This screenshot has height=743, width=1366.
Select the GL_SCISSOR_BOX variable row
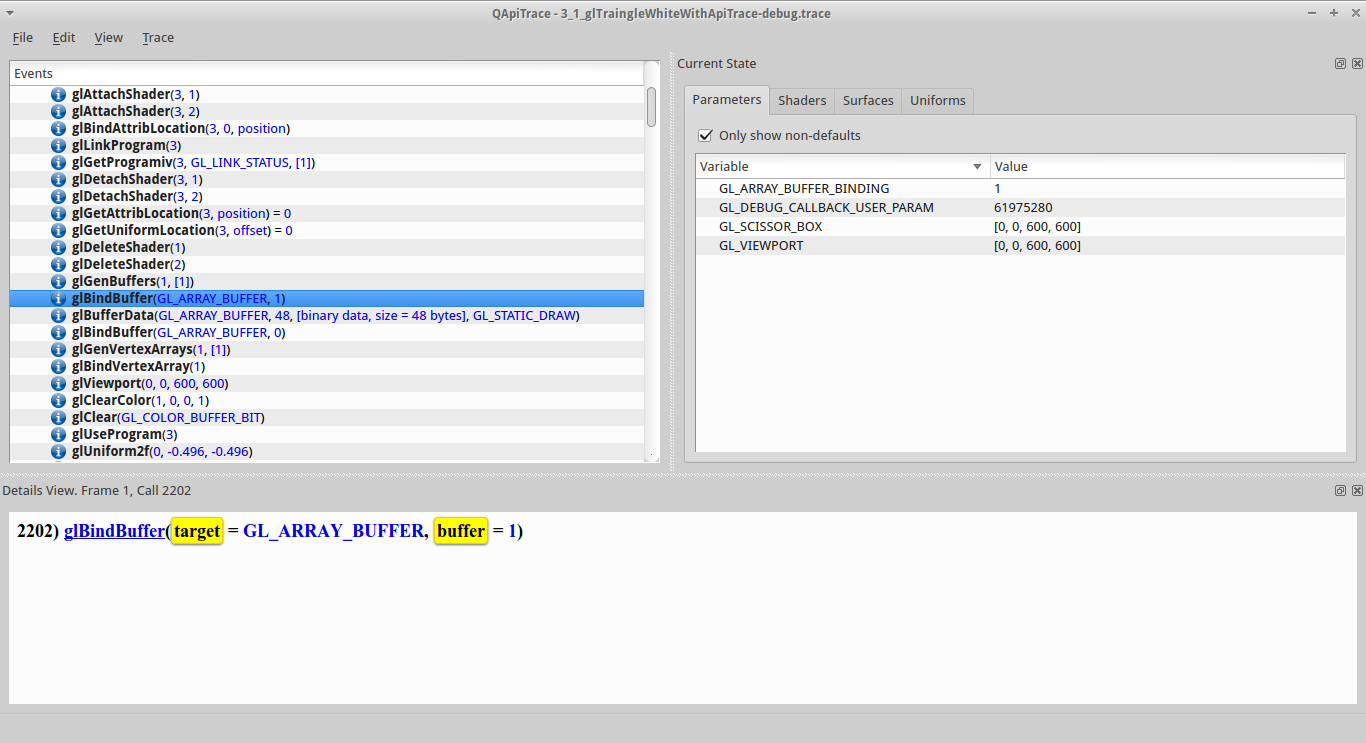point(1020,226)
